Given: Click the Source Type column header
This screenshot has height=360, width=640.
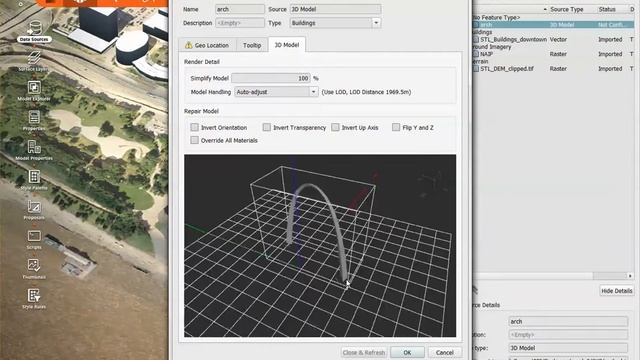Looking at the screenshot, I should 567,9.
